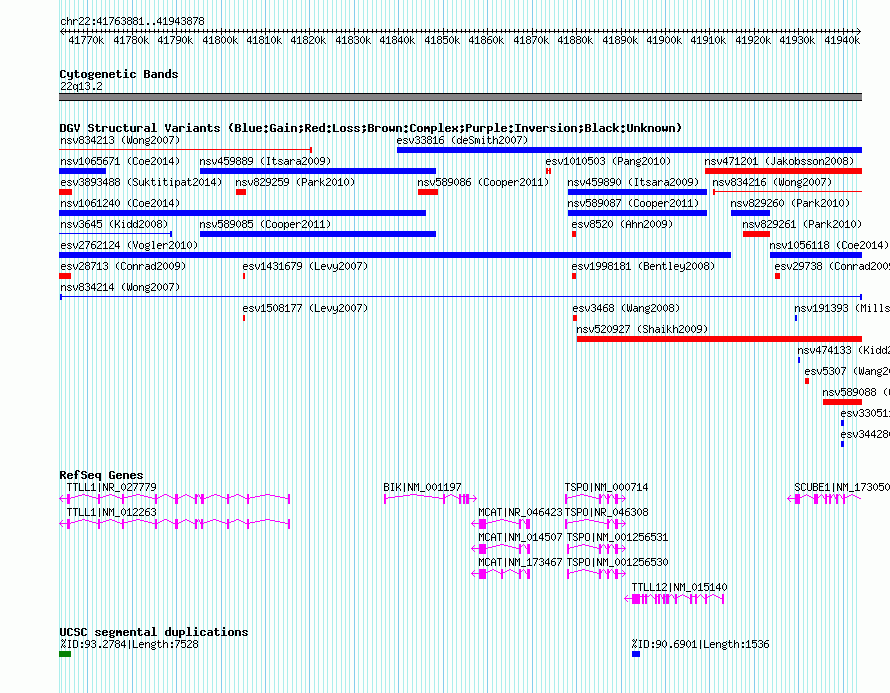The image size is (890, 693).
Task: Click the nsv834216 (Wong2007) variant label
Action: [x=772, y=182]
